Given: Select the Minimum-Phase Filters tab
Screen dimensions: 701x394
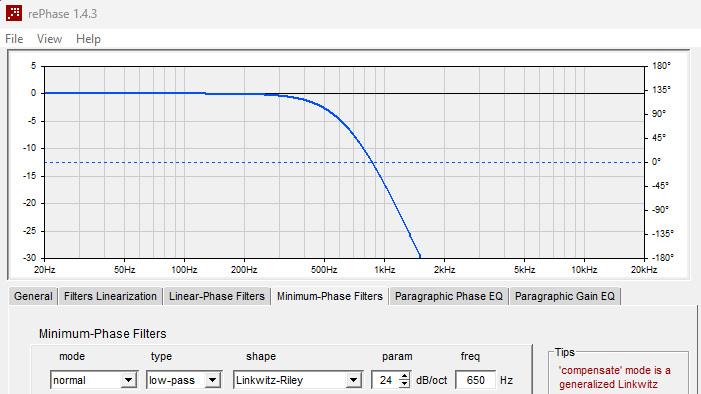Looking at the screenshot, I should pos(330,296).
